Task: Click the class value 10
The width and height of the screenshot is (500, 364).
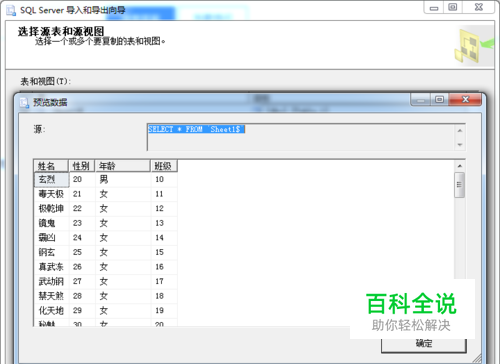Action: (164, 179)
